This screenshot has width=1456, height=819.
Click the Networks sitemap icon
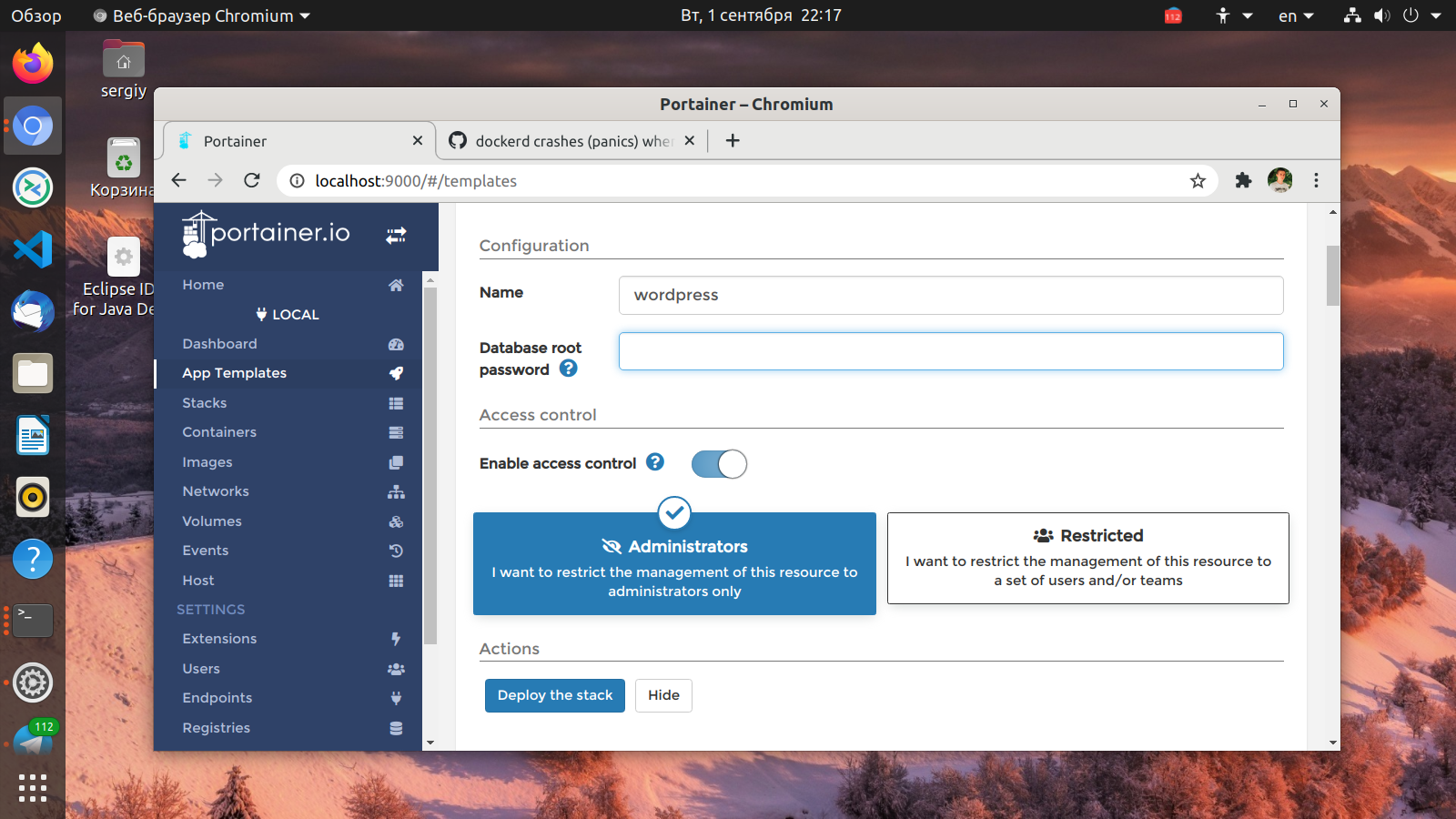tap(396, 491)
